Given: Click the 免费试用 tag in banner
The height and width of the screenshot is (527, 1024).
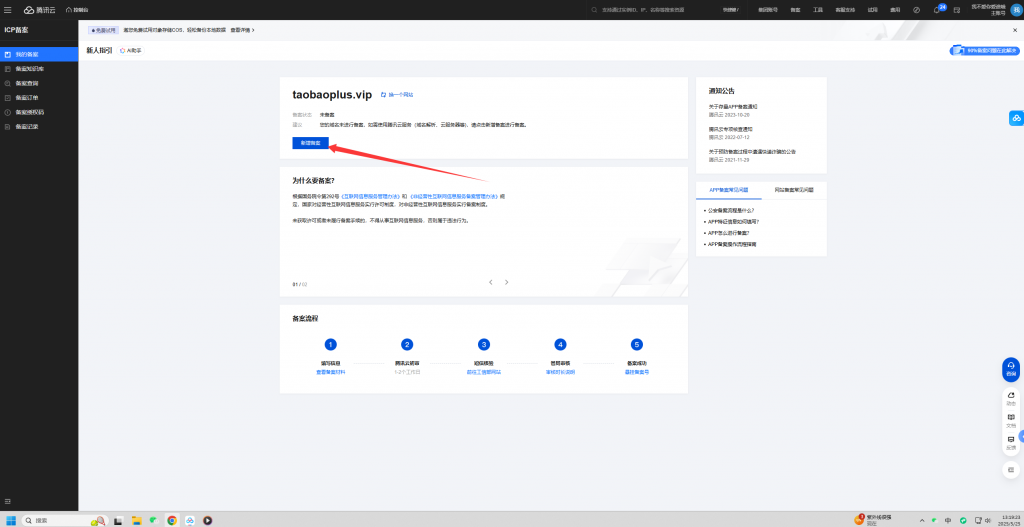Looking at the screenshot, I should click(x=104, y=30).
